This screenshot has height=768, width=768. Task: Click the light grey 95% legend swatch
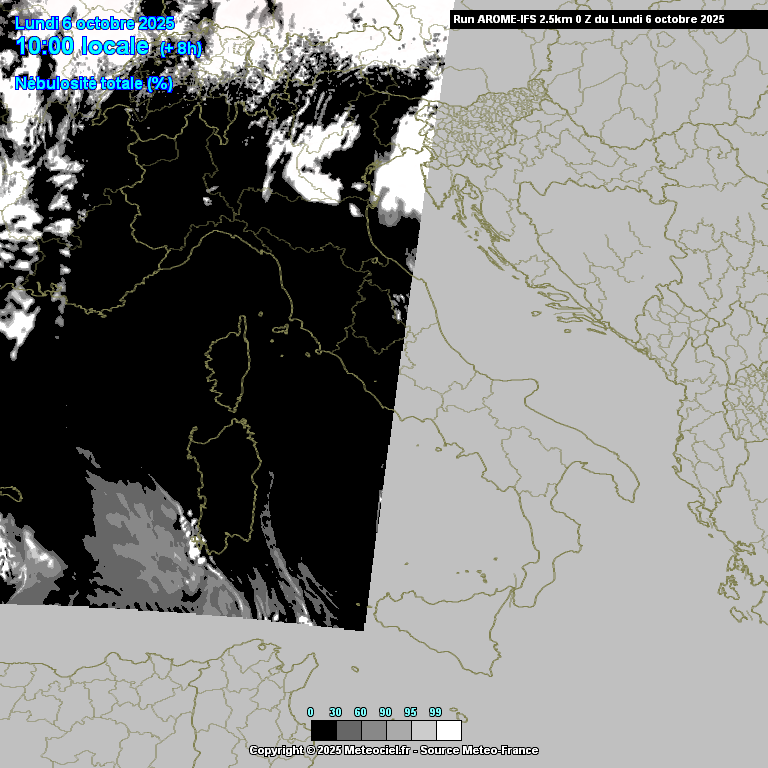click(x=424, y=730)
